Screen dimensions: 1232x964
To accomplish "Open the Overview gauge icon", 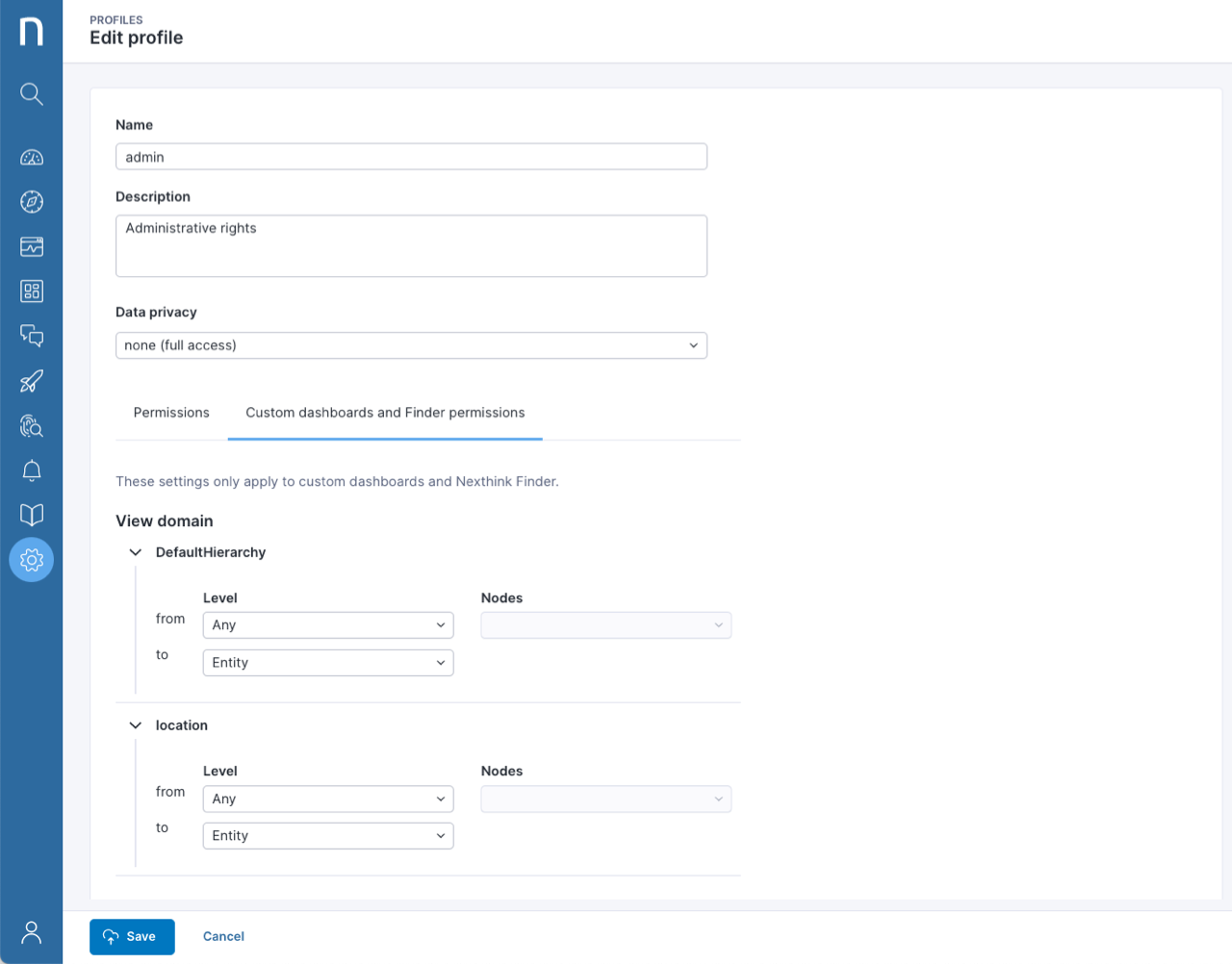I will pos(31,157).
